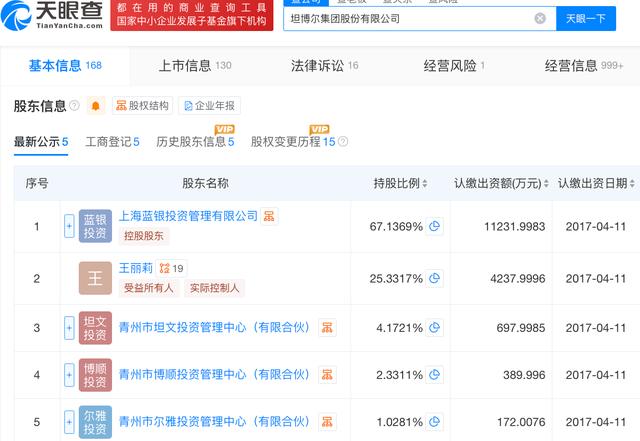Viewport: 640px width, 441px height.
Task: Expand the 博顺投资 row with plus button
Action: pos(69,374)
